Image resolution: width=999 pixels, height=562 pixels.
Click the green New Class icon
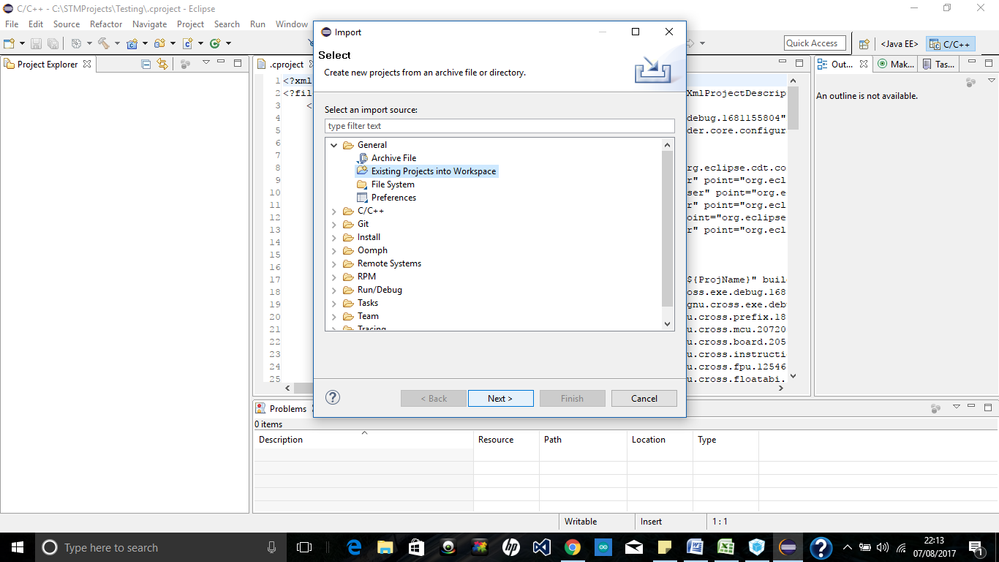(215, 43)
